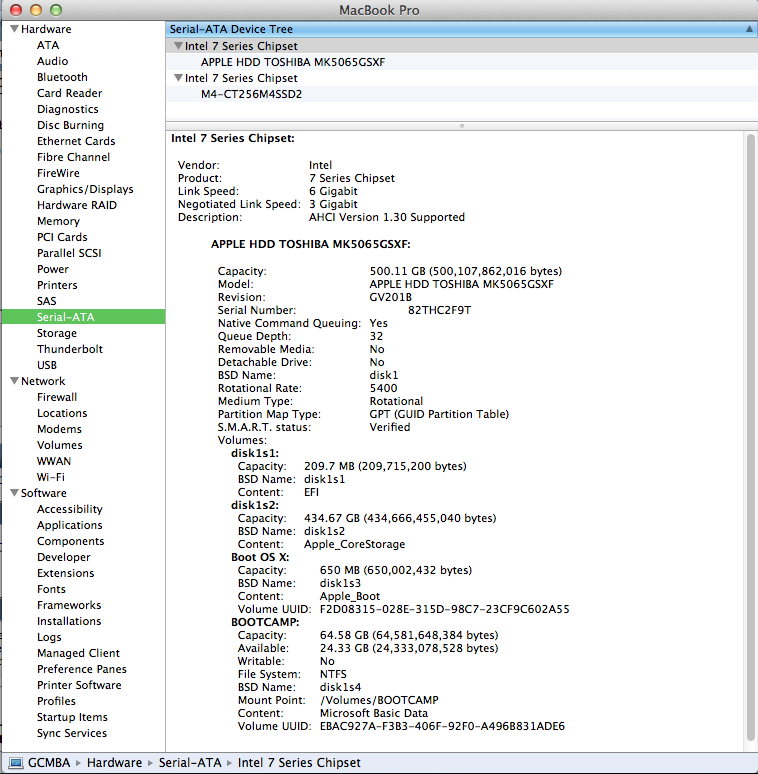Select Frameworks entry
The width and height of the screenshot is (758, 774).
[69, 605]
